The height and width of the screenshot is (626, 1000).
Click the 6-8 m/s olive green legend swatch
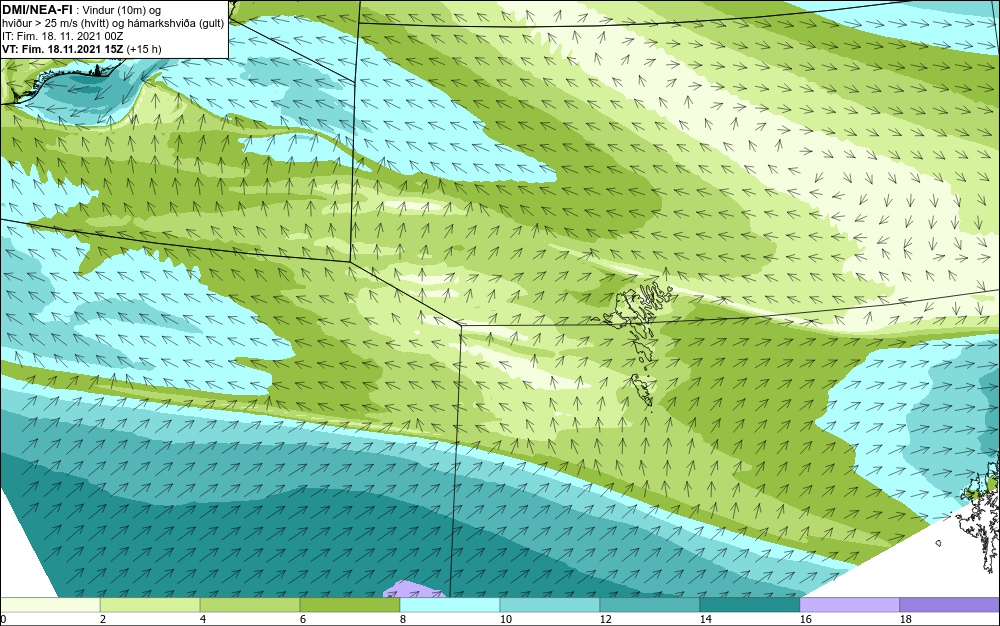(x=350, y=604)
